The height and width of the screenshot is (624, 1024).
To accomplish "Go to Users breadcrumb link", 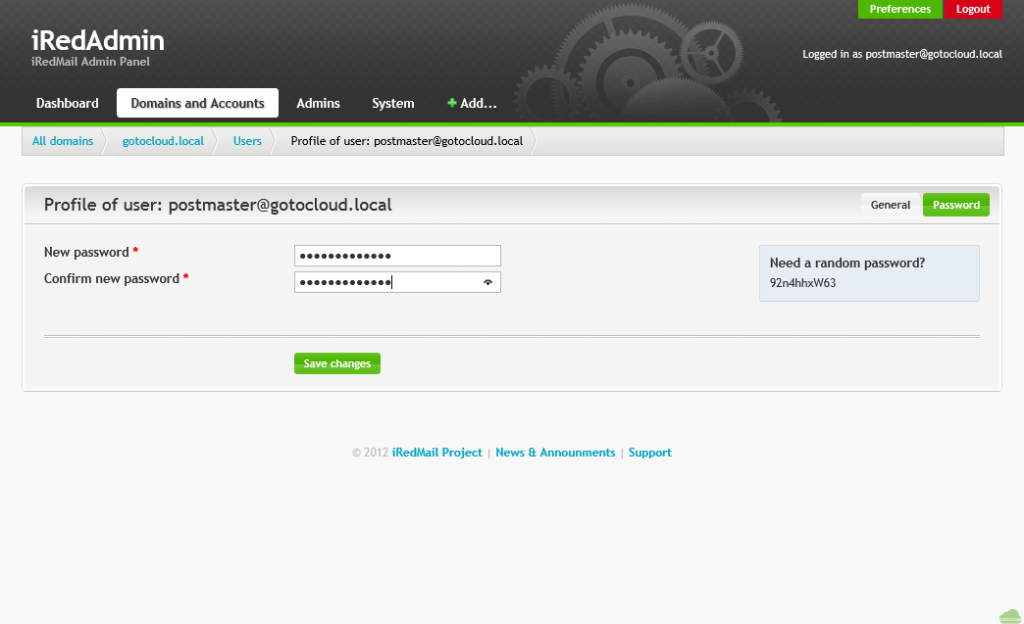I will [x=247, y=141].
